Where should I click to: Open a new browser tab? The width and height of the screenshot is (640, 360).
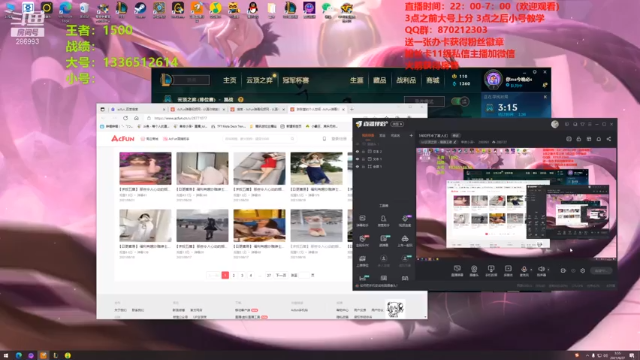(x=352, y=109)
